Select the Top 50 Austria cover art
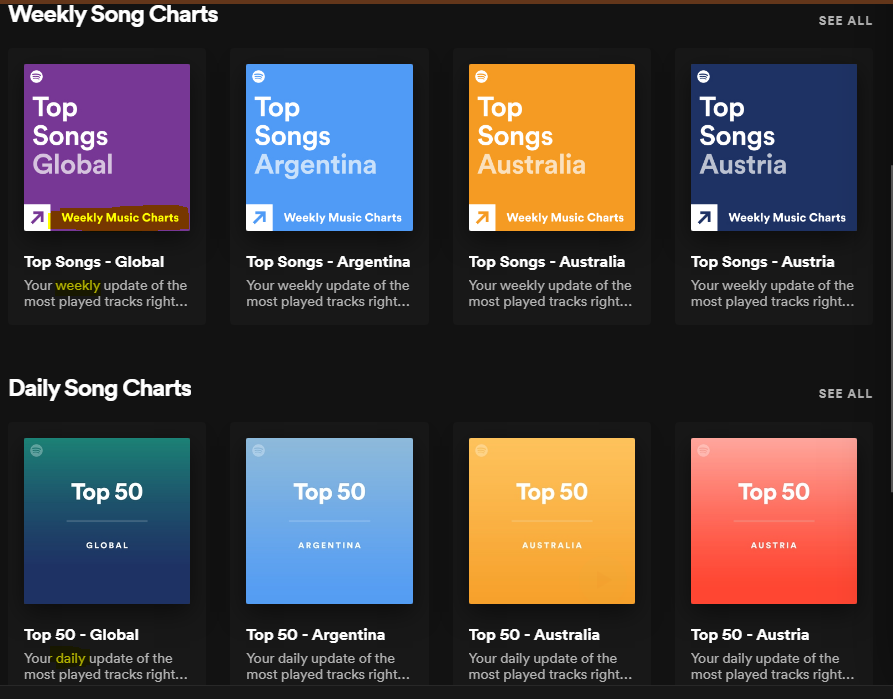The image size is (893, 699). (x=774, y=521)
